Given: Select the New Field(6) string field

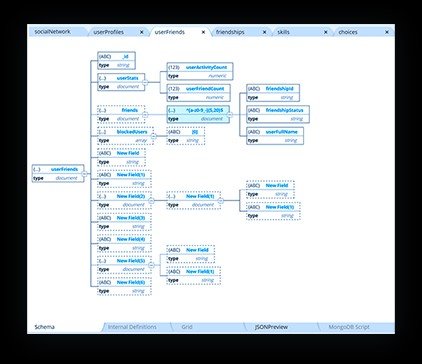Looking at the screenshot, I should coord(124,287).
